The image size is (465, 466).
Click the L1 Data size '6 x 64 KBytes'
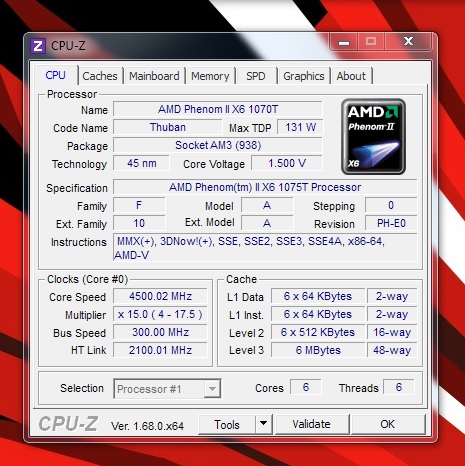(x=318, y=296)
